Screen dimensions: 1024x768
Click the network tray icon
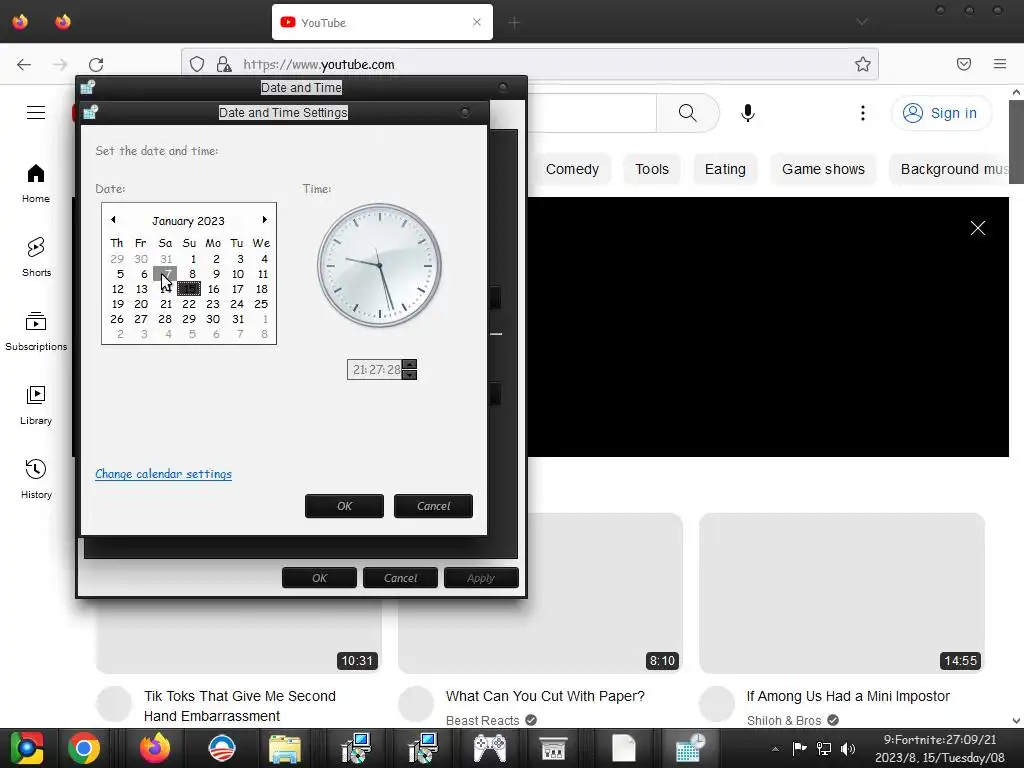pos(824,749)
